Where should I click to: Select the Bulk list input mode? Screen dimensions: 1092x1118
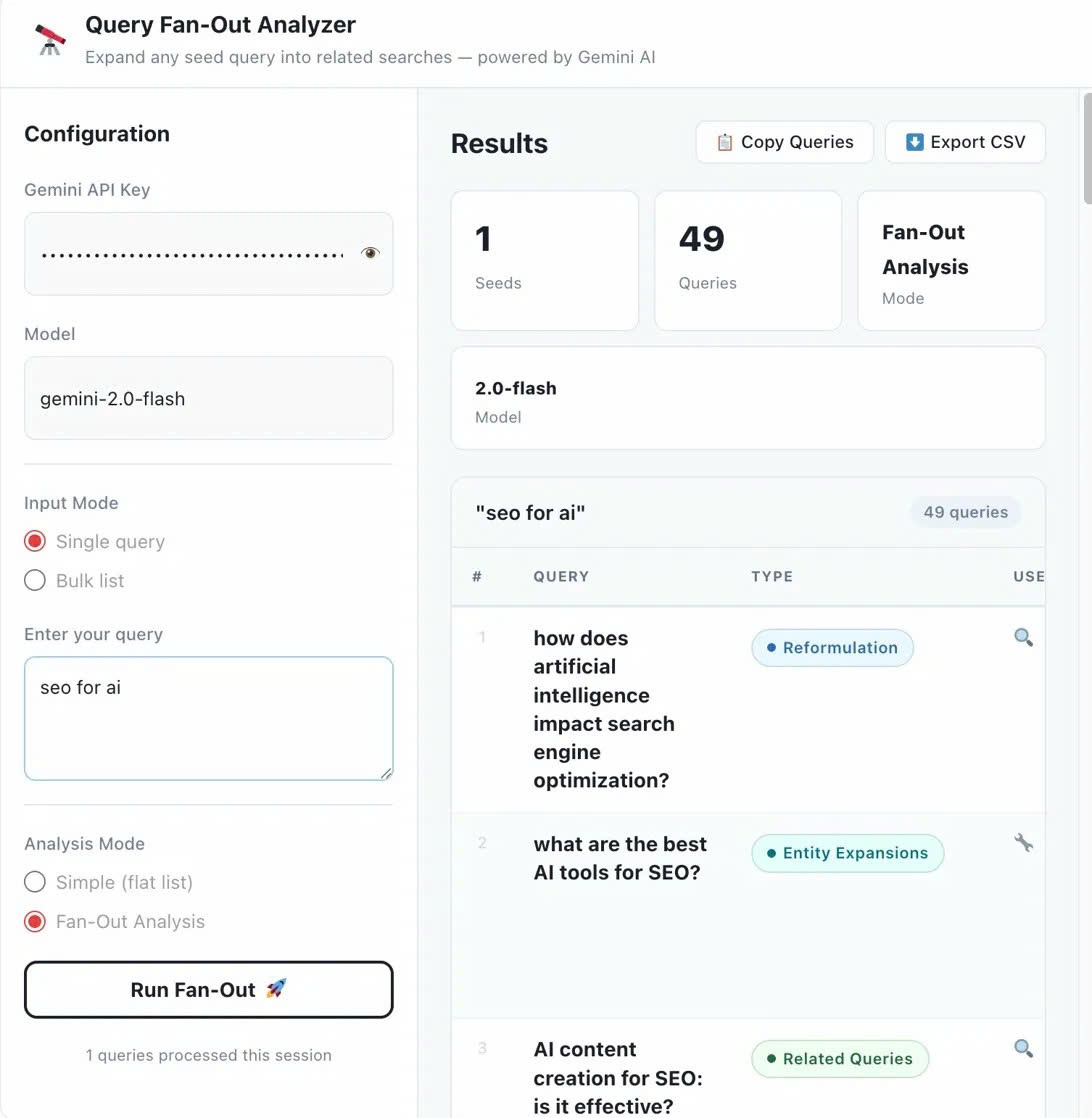pos(35,581)
